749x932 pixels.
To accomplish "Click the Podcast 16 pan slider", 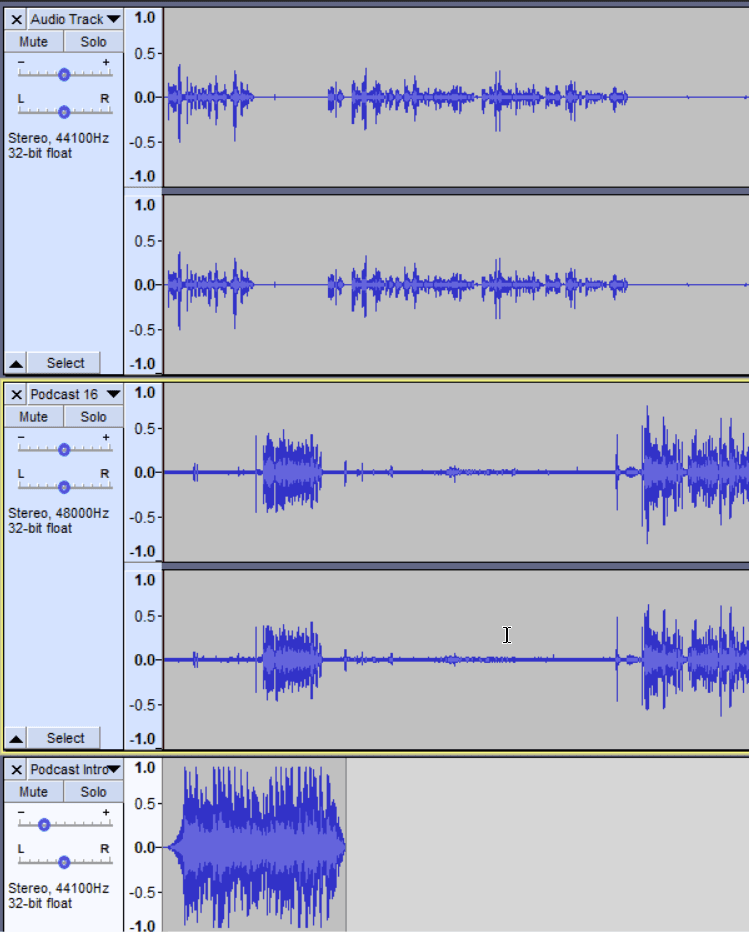I will [64, 487].
